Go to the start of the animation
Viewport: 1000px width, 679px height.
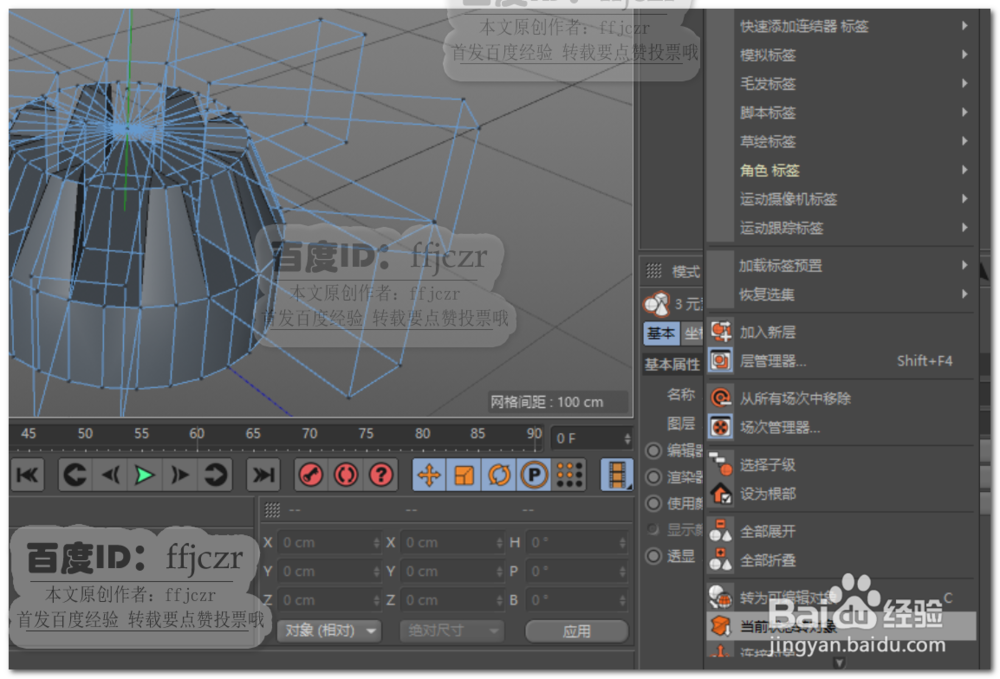tap(27, 475)
